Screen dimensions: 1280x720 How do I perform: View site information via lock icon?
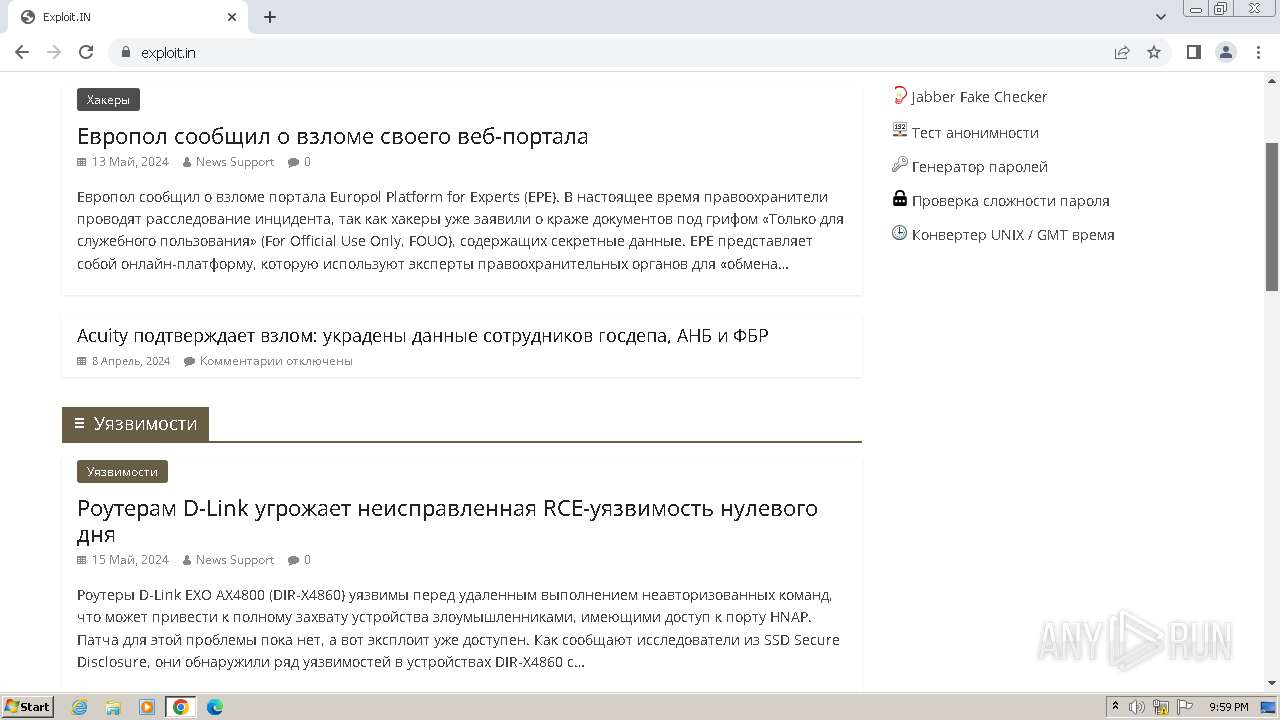coord(125,52)
